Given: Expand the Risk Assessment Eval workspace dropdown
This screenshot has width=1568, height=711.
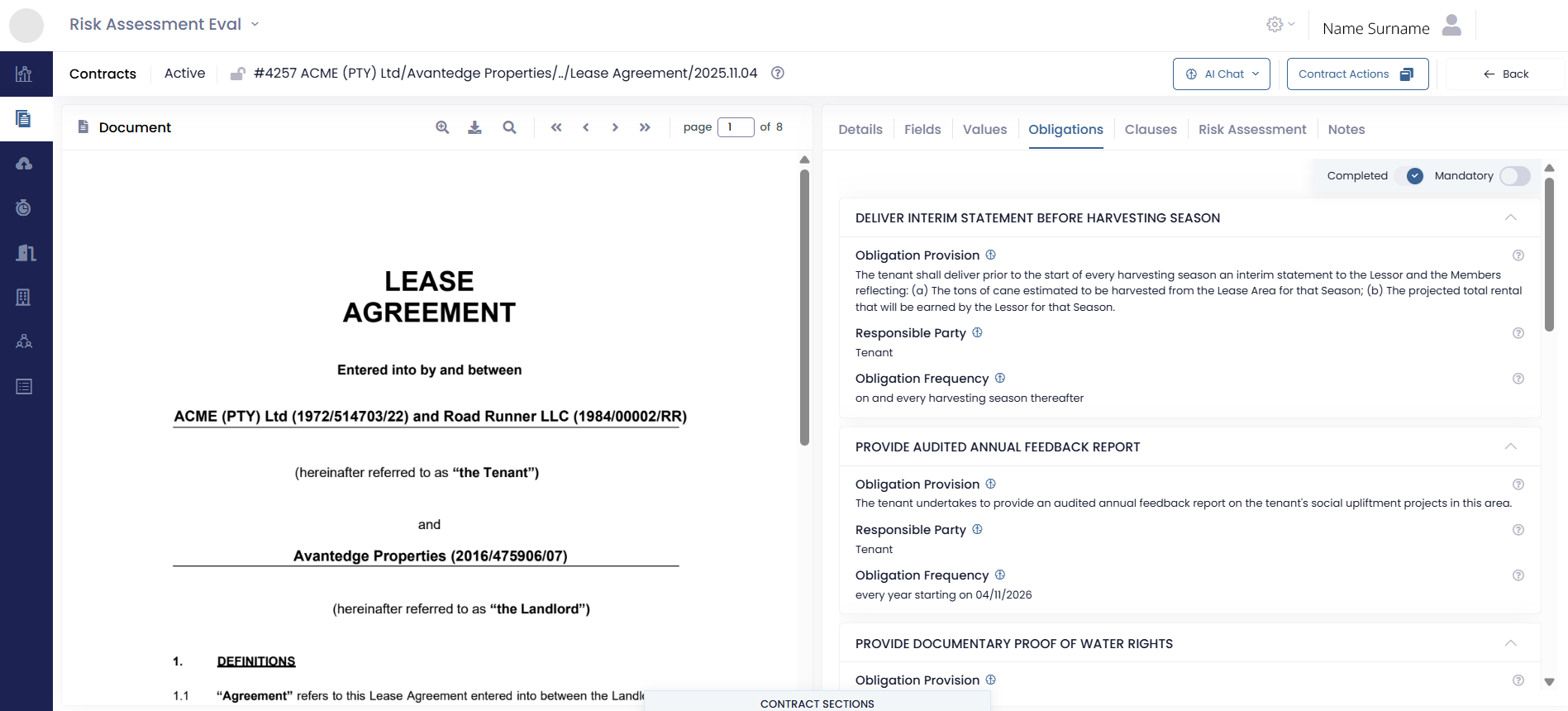Looking at the screenshot, I should coord(255,25).
